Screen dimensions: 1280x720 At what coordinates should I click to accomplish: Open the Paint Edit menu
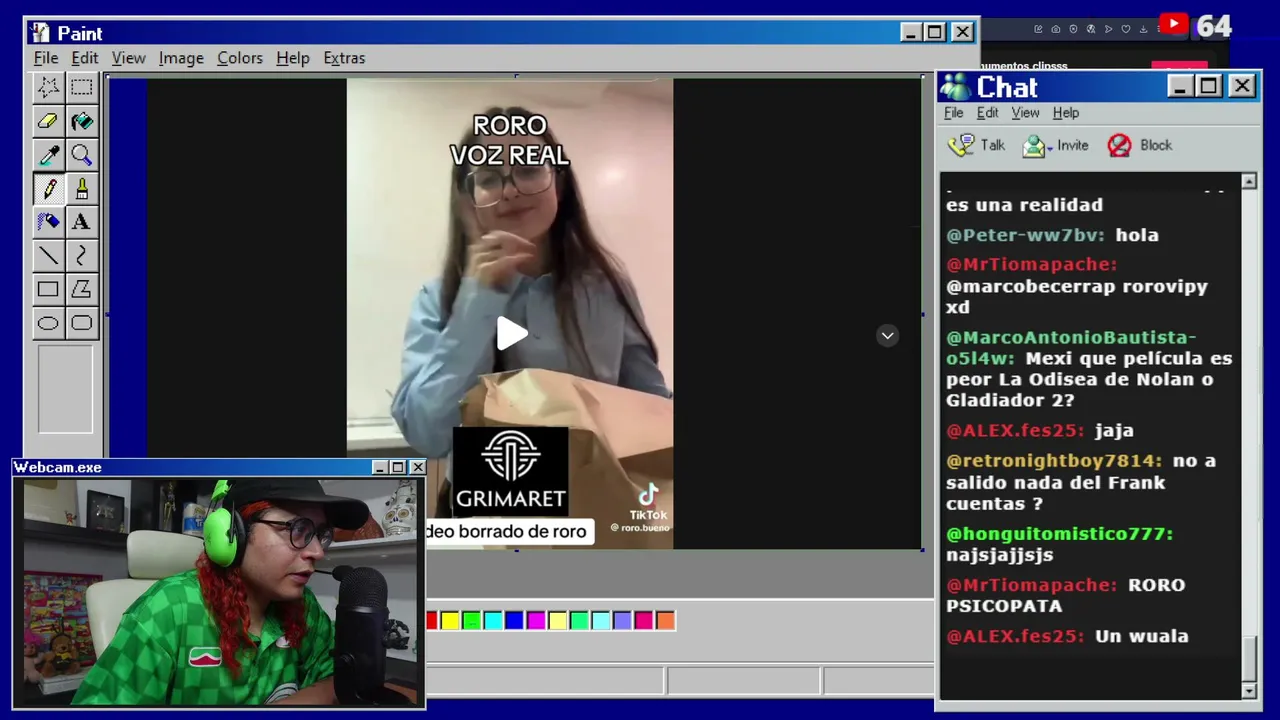point(85,58)
